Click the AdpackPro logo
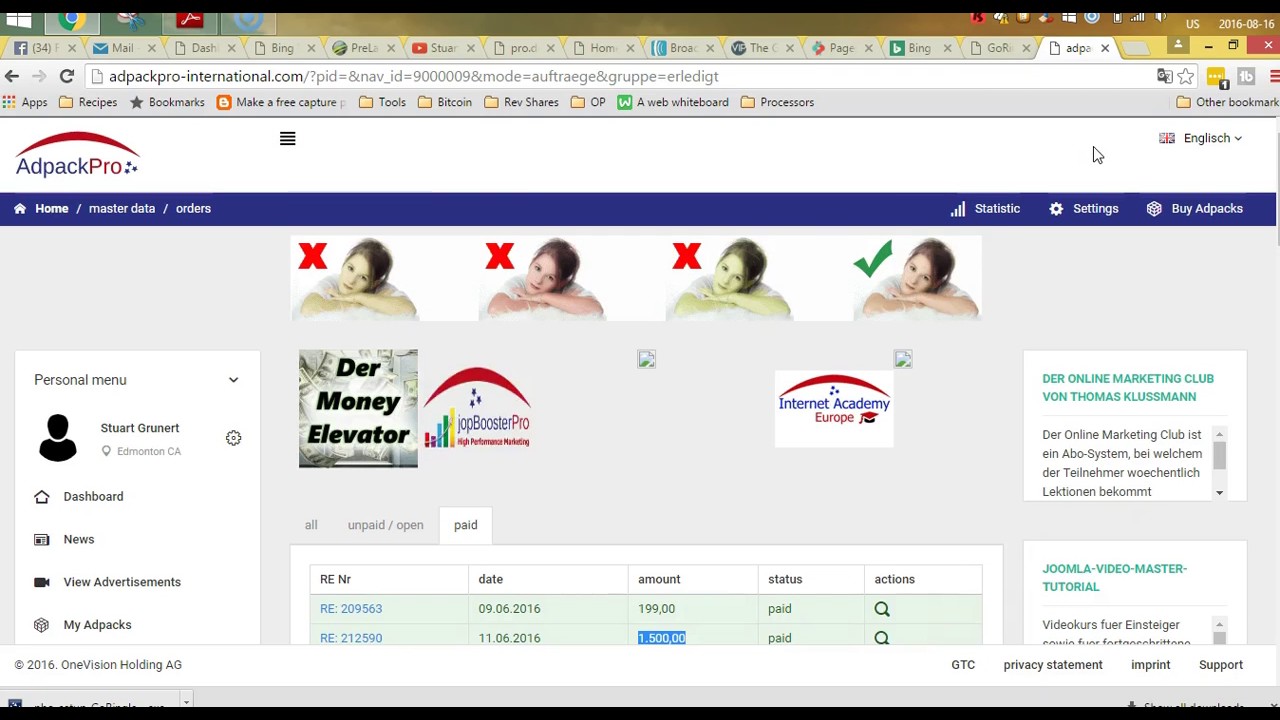The height and width of the screenshot is (720, 1280). pos(77,155)
